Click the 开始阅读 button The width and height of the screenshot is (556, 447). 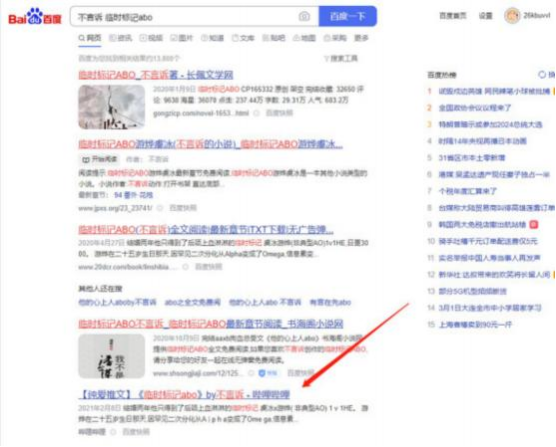click(x=99, y=159)
